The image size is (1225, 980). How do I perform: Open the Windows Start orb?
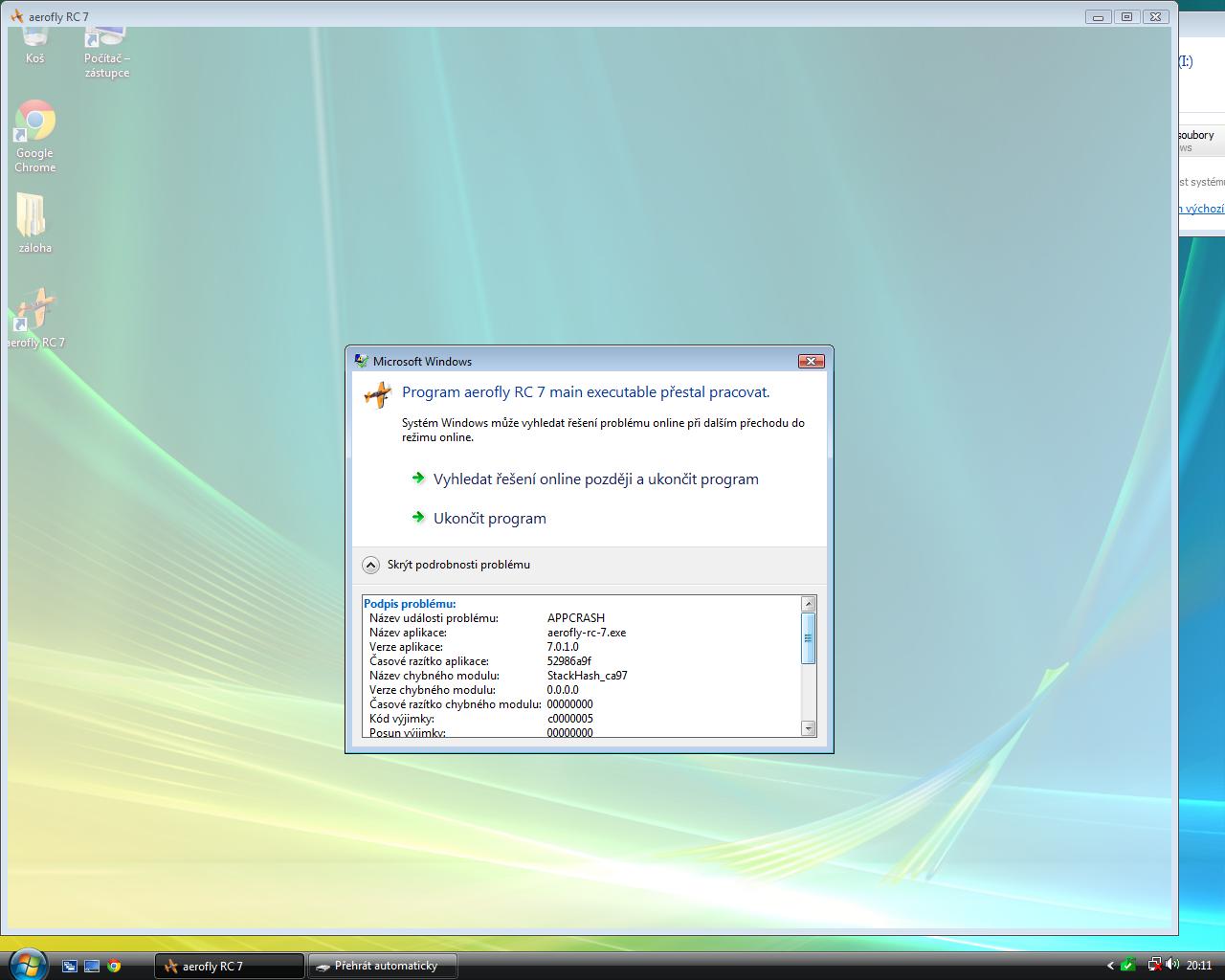point(26,964)
